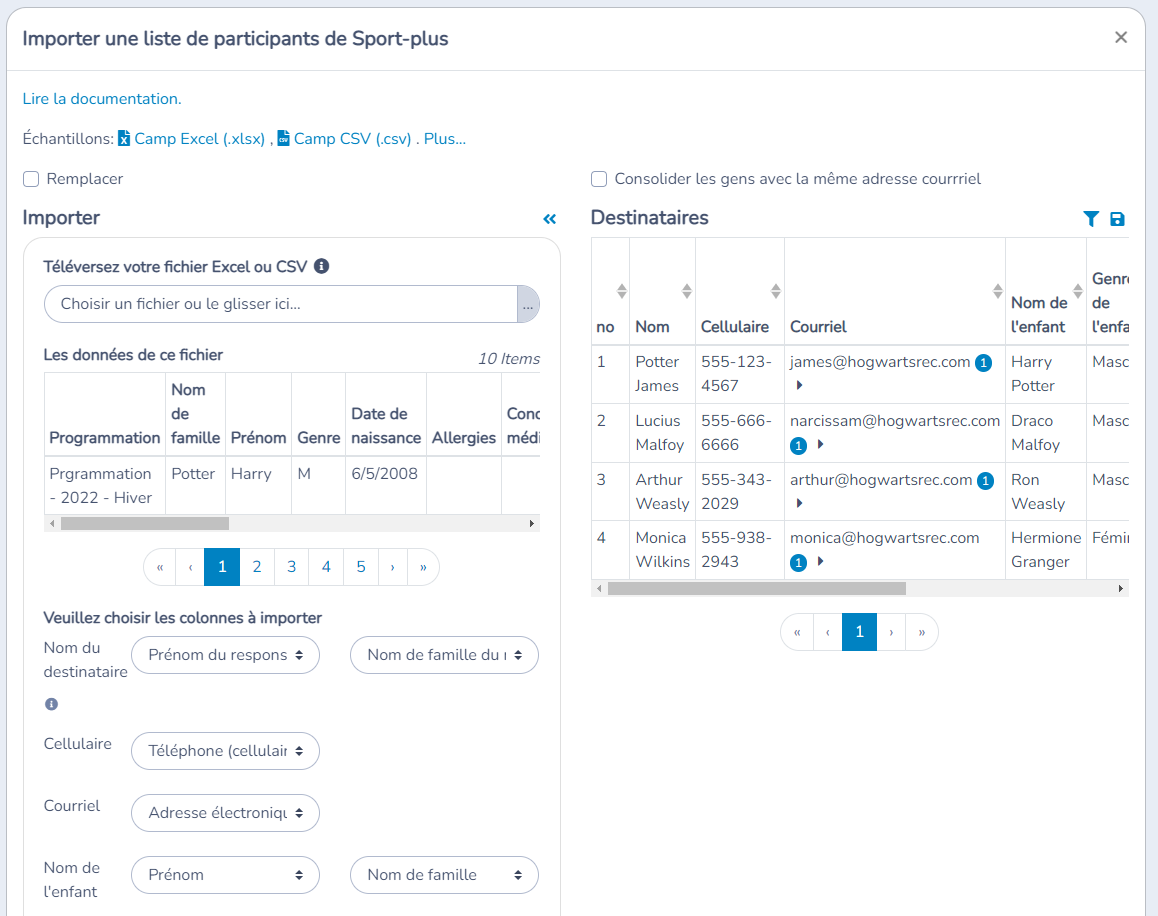Expand monica@hogwartsrec.com row arrow
Viewport: 1158px width, 916px height.
coord(820,561)
